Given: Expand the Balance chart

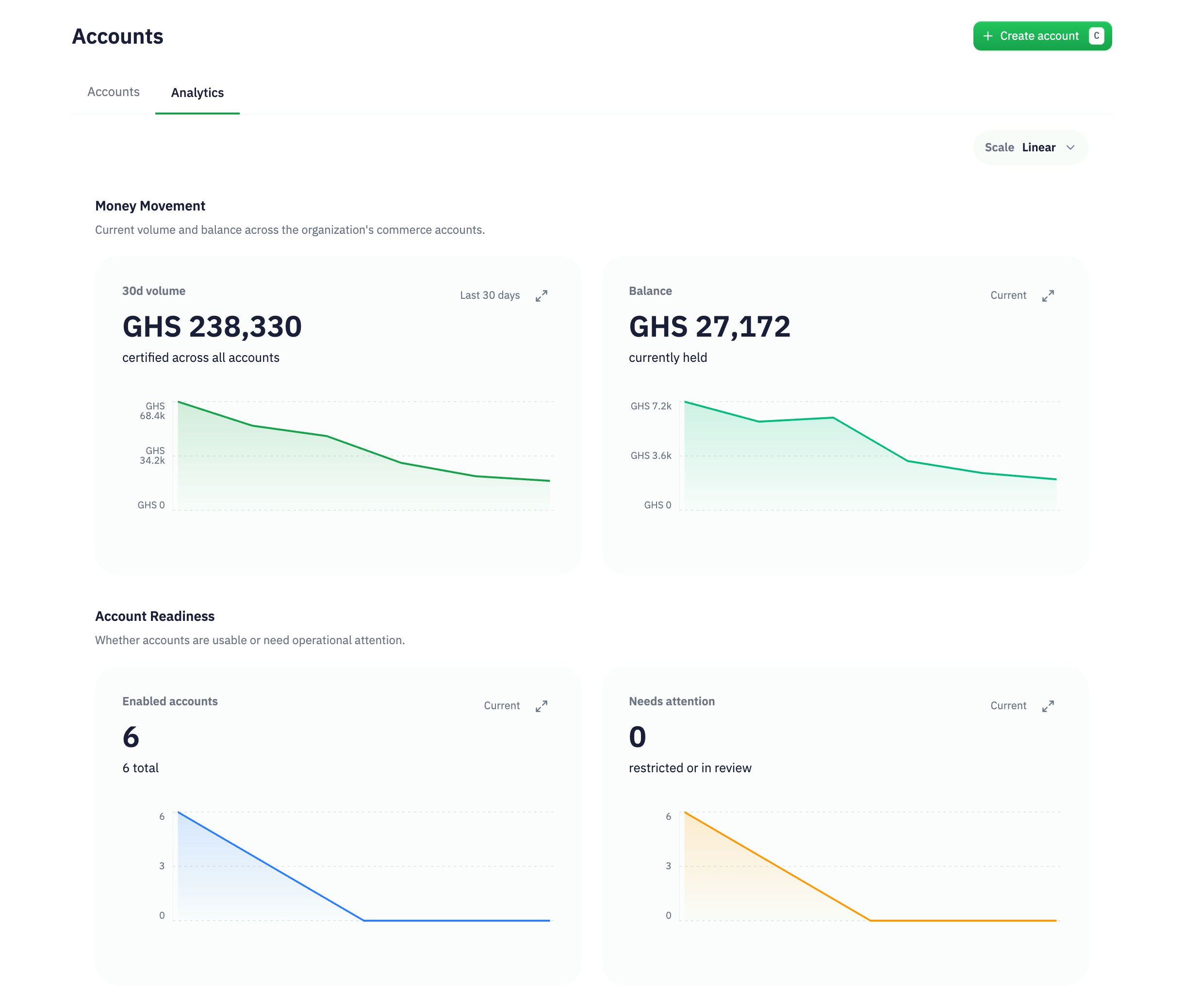Looking at the screenshot, I should 1048,296.
